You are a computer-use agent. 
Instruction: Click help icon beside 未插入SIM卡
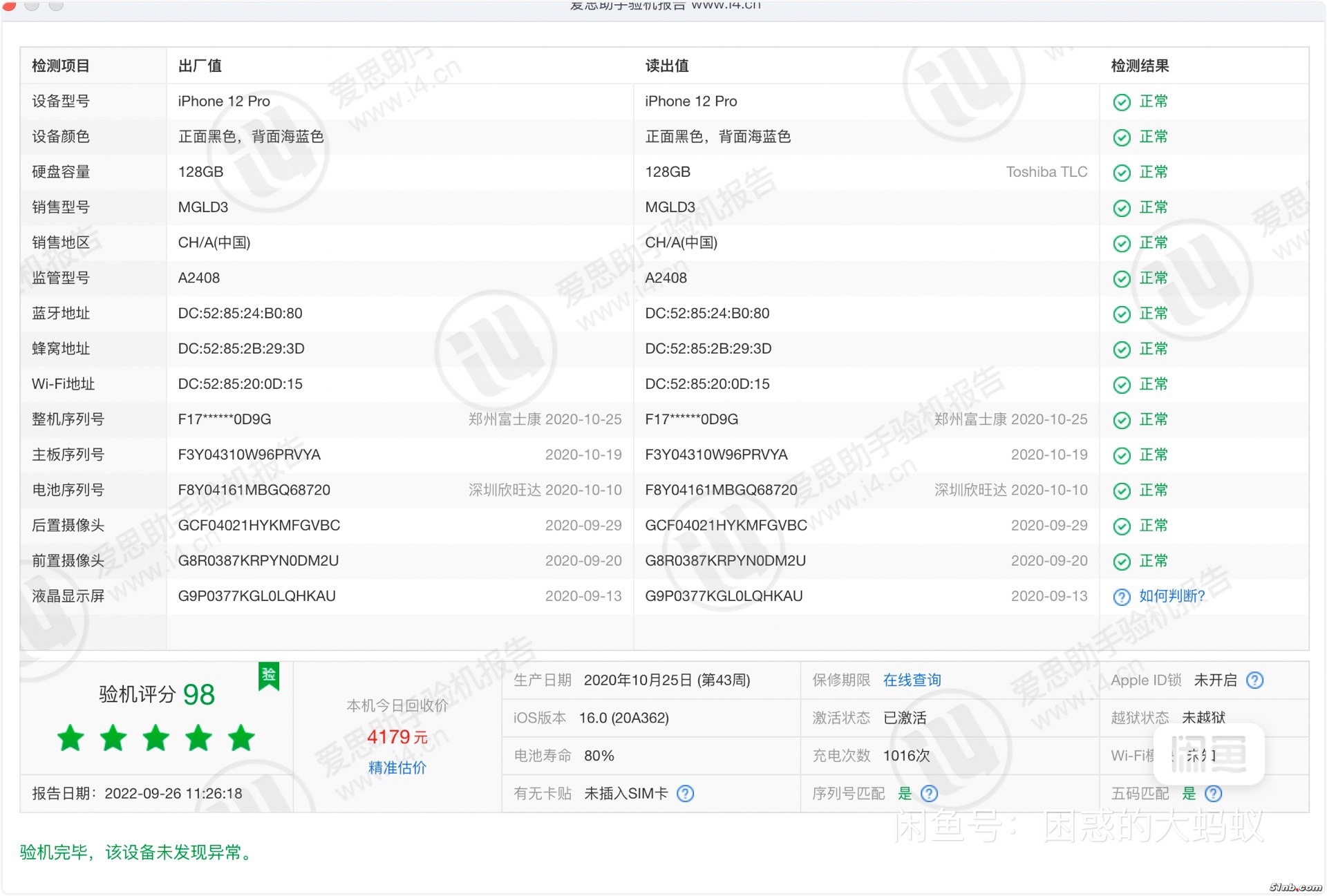click(685, 794)
